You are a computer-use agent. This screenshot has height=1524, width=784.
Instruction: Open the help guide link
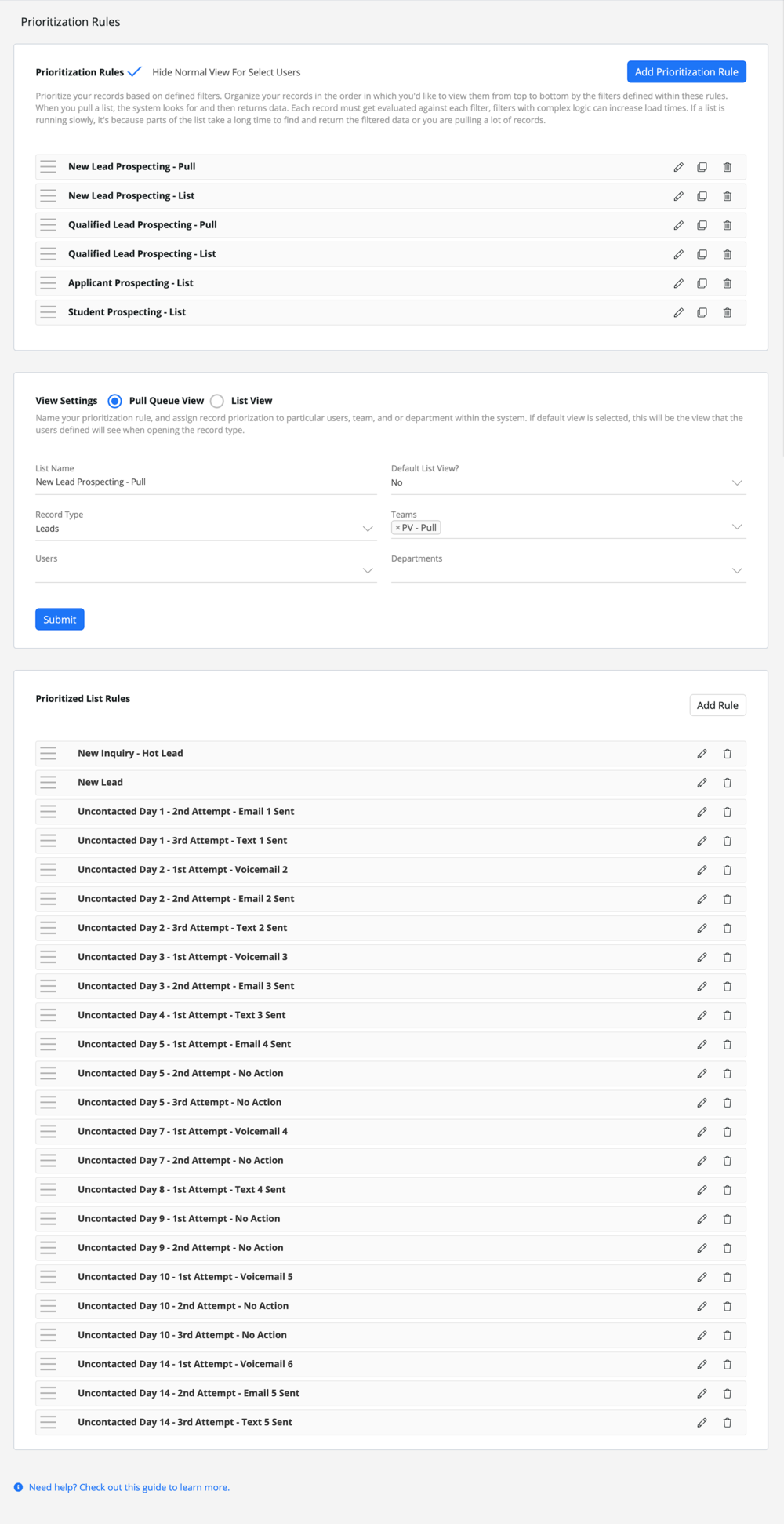tap(129, 1487)
